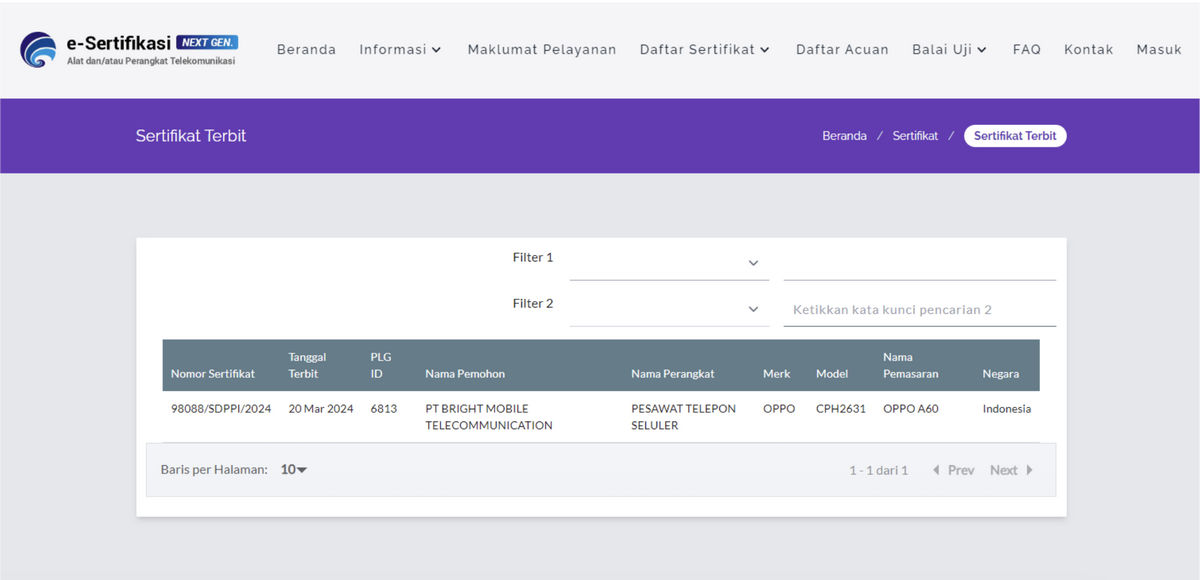Select Daftar Acuan menu item
This screenshot has width=1200, height=580.
pyautogui.click(x=842, y=49)
